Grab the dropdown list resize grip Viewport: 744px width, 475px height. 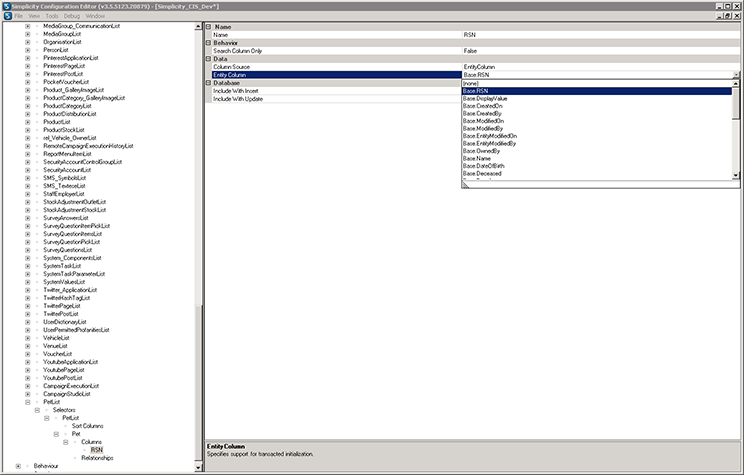point(465,185)
